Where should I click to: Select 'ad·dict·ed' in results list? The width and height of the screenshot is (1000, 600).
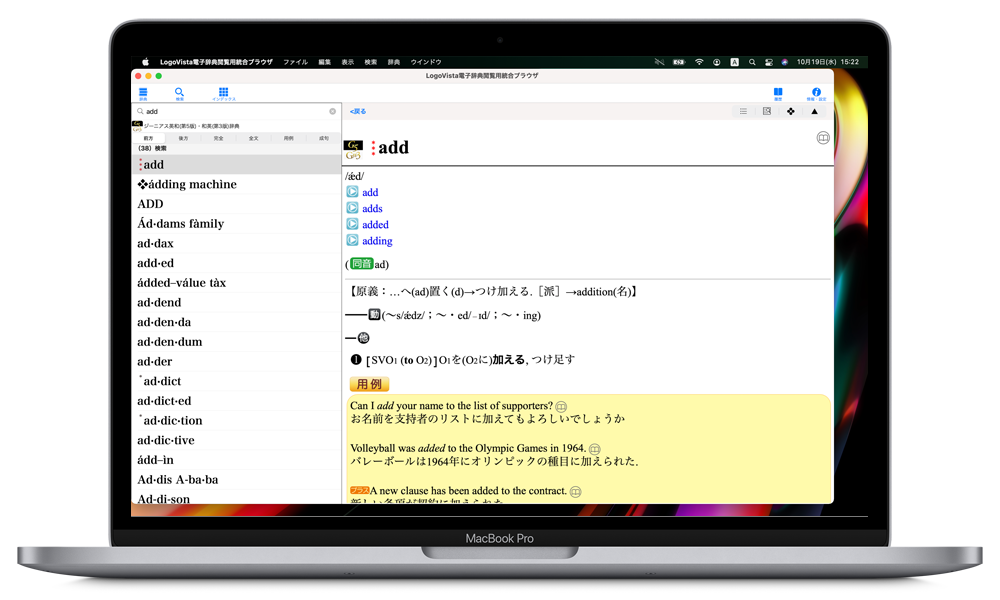(236, 401)
